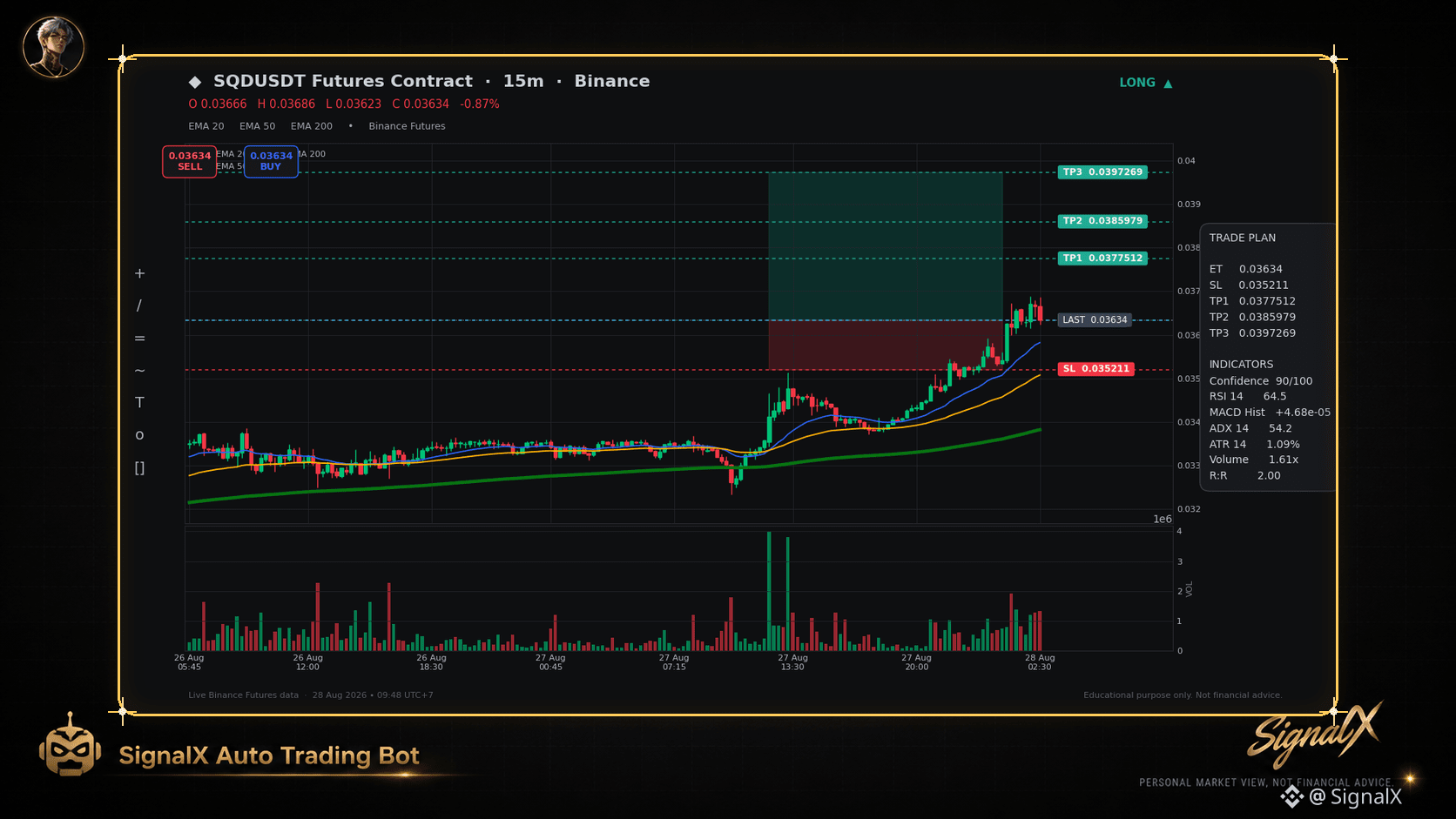1456x819 pixels.
Task: Select the circle shape tool
Action: [139, 435]
